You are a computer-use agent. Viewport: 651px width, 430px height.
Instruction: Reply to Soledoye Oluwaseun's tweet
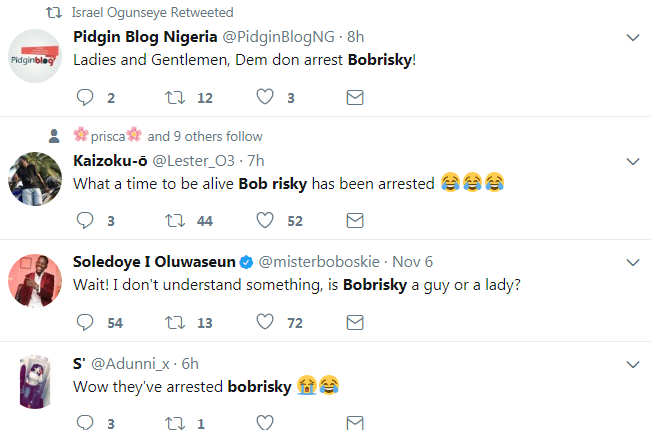(85, 322)
